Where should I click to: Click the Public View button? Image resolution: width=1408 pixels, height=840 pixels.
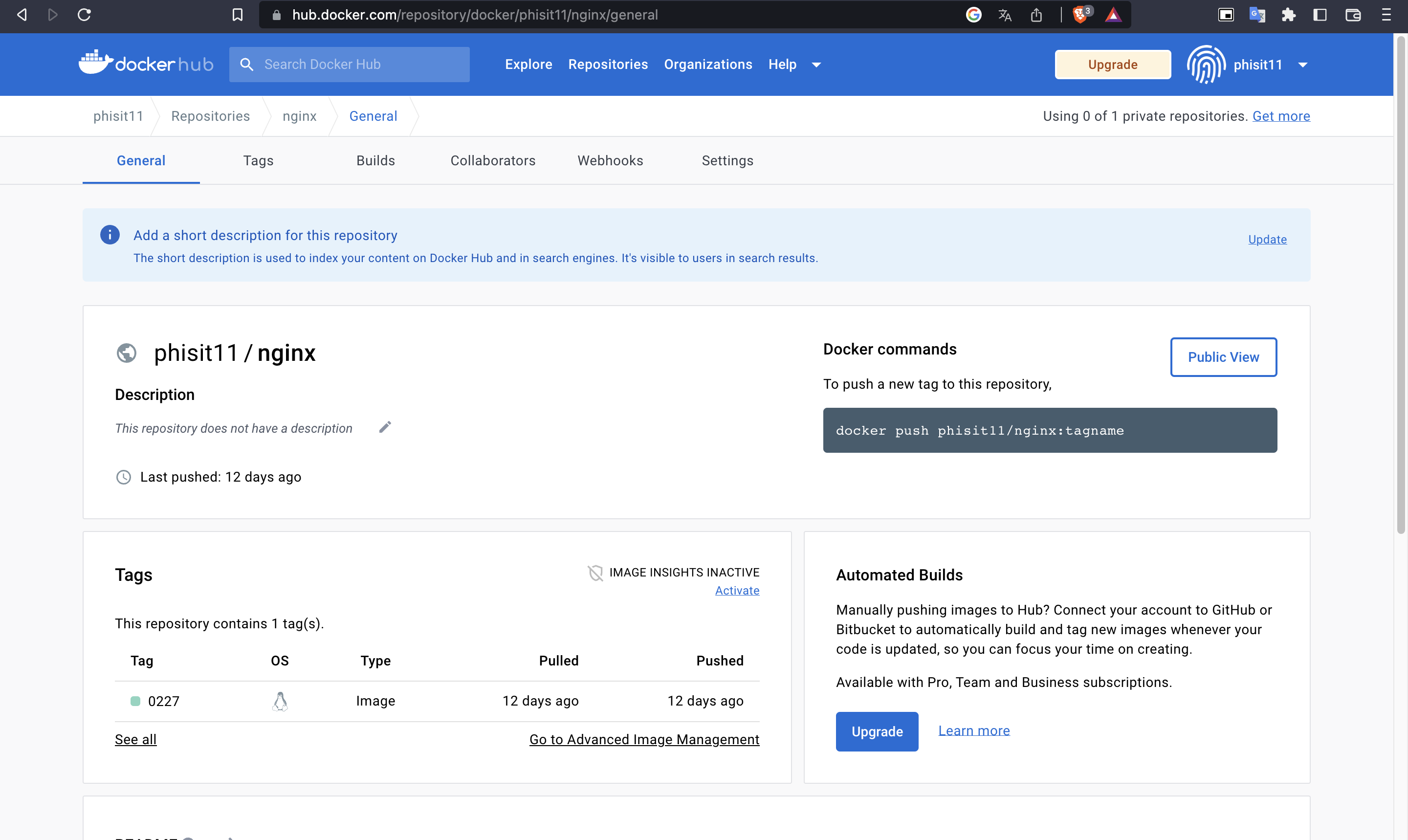click(x=1223, y=356)
